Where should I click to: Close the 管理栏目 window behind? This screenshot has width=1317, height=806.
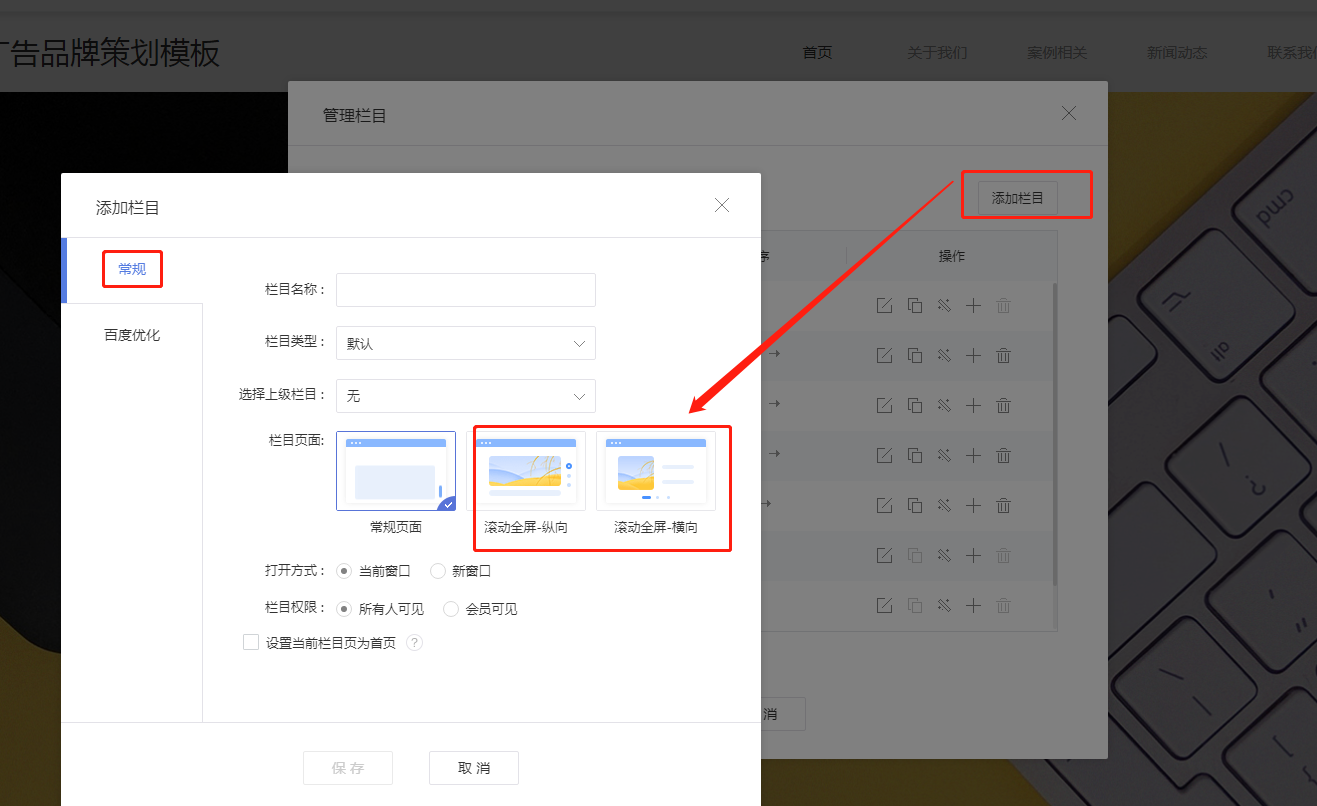pos(1069,113)
